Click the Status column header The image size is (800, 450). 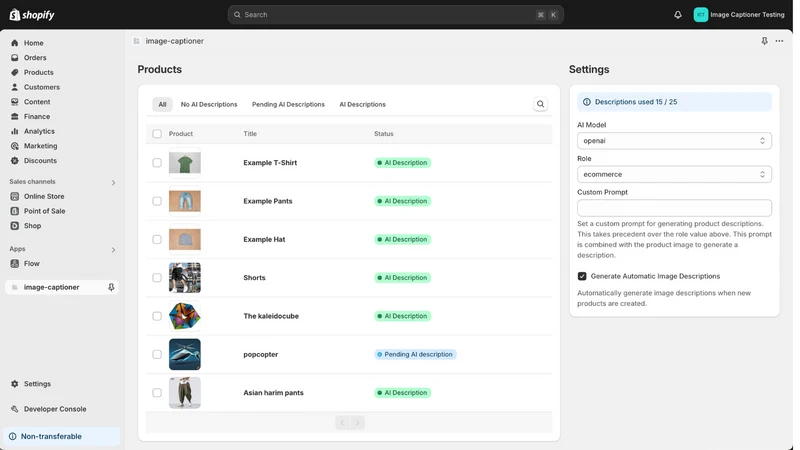pyautogui.click(x=384, y=134)
